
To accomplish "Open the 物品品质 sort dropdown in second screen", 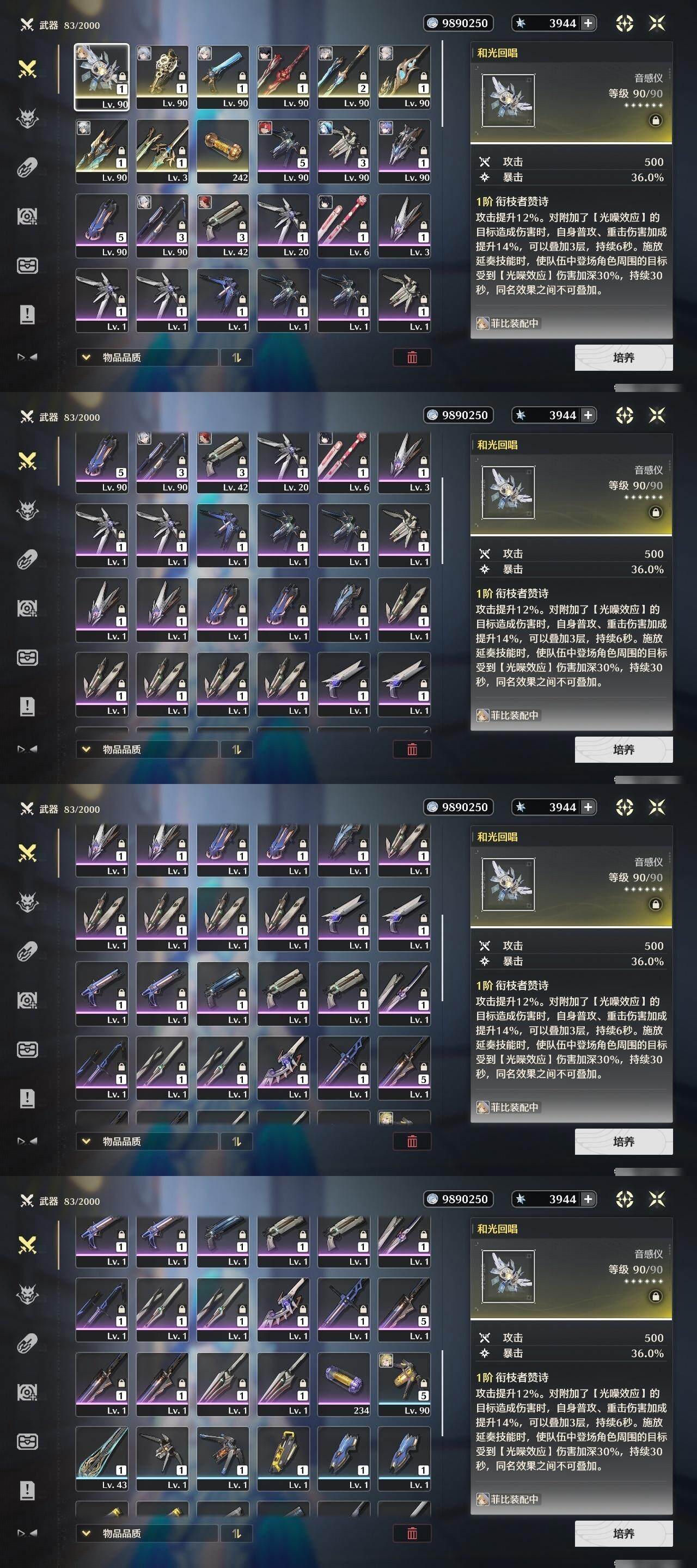I will [x=146, y=749].
